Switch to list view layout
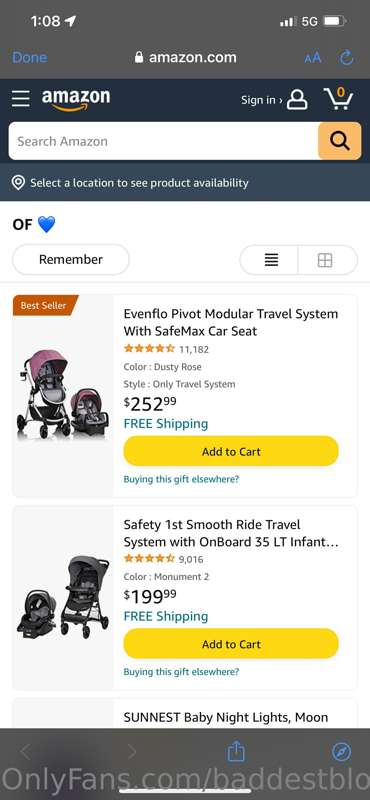The image size is (370, 800). (x=269, y=260)
